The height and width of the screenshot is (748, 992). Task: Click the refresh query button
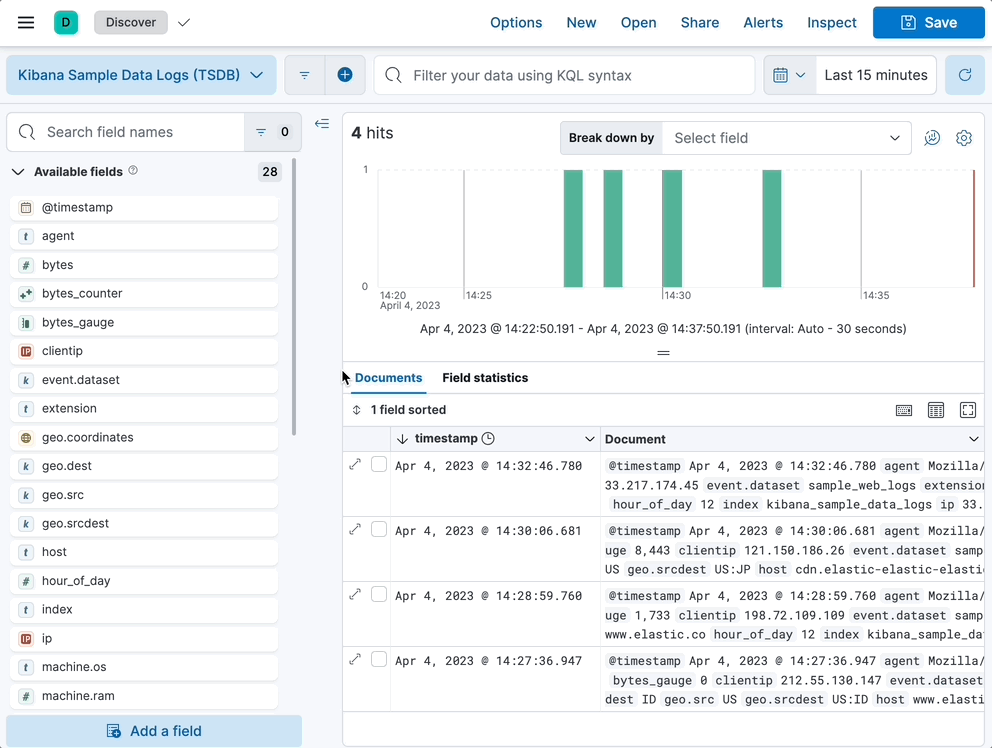coord(965,75)
